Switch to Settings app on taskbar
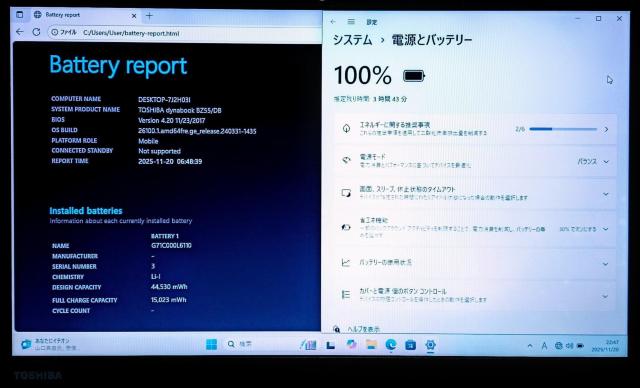640x388 pixels. click(x=430, y=345)
